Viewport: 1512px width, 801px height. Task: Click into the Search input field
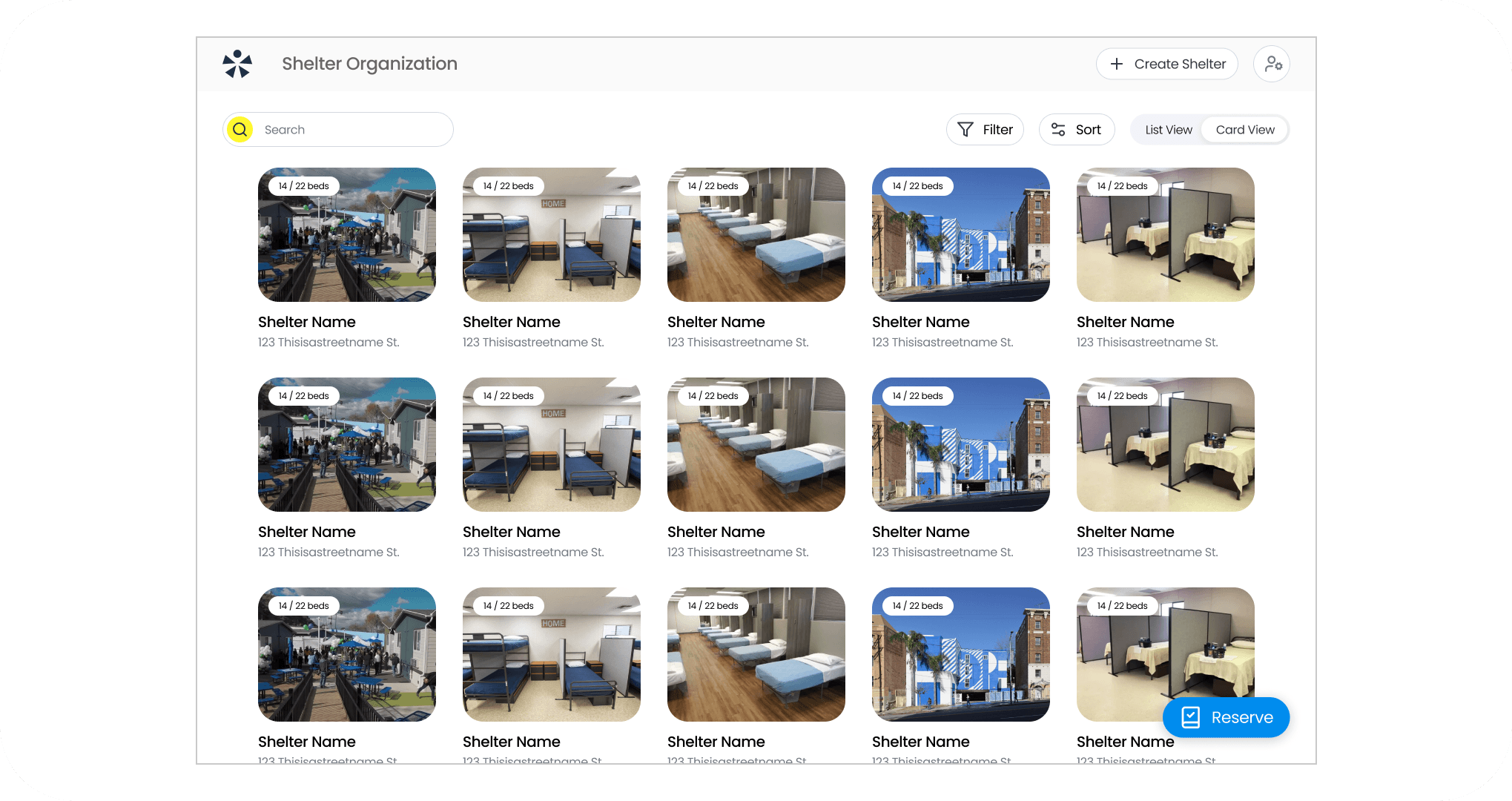click(x=349, y=130)
